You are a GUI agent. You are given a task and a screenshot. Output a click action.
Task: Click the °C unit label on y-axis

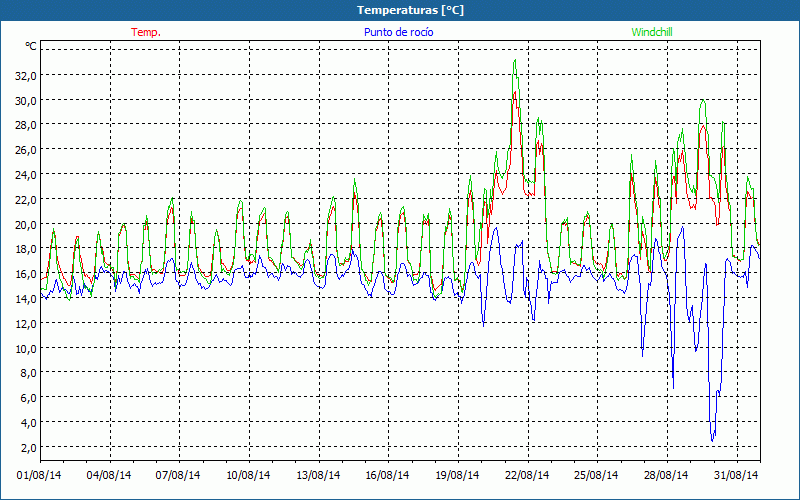(x=31, y=46)
